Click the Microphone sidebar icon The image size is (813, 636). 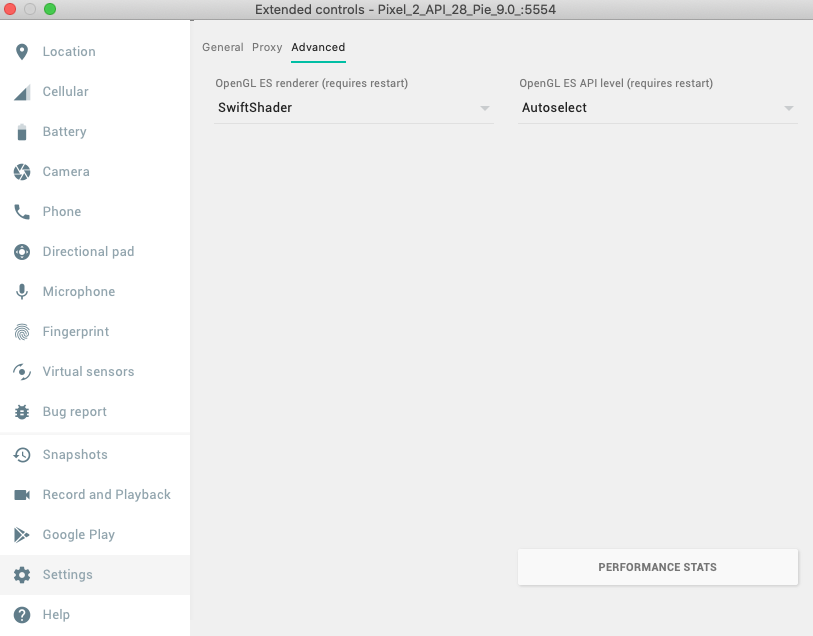[x=20, y=291]
